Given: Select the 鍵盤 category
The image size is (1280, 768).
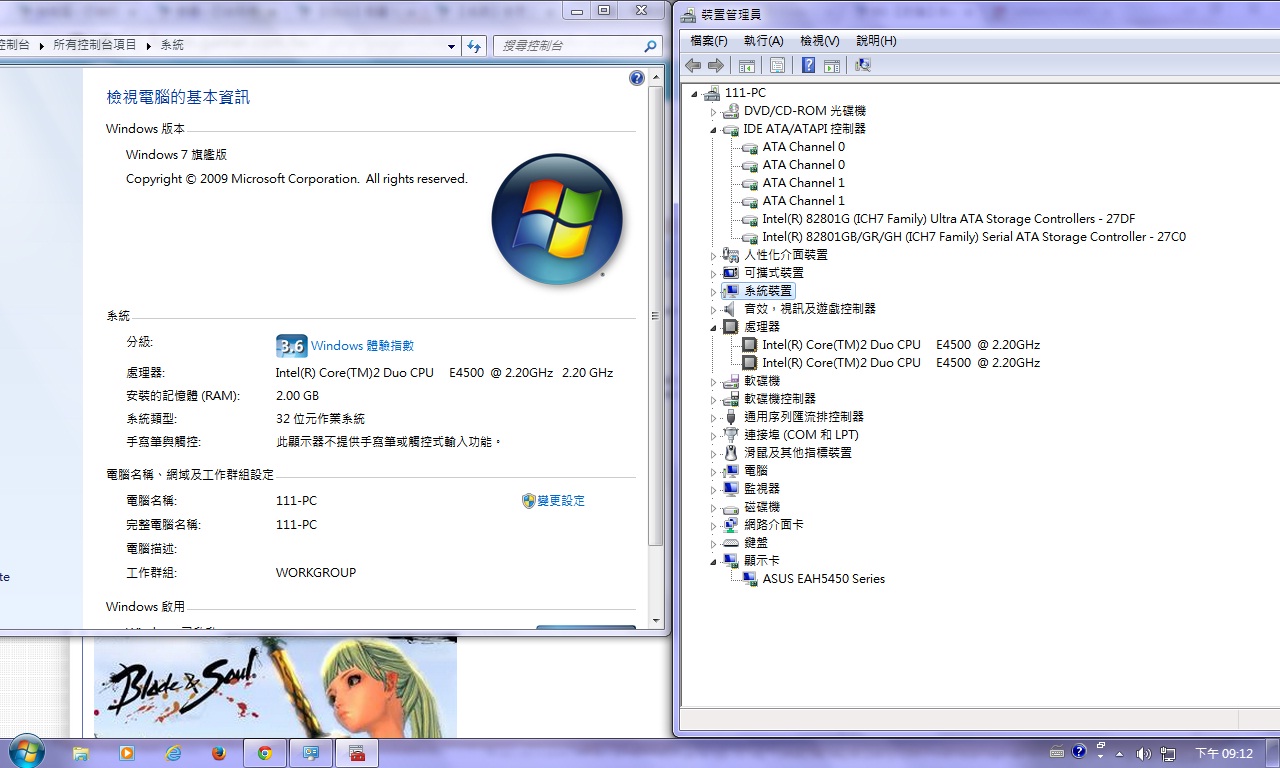Looking at the screenshot, I should click(x=755, y=543).
